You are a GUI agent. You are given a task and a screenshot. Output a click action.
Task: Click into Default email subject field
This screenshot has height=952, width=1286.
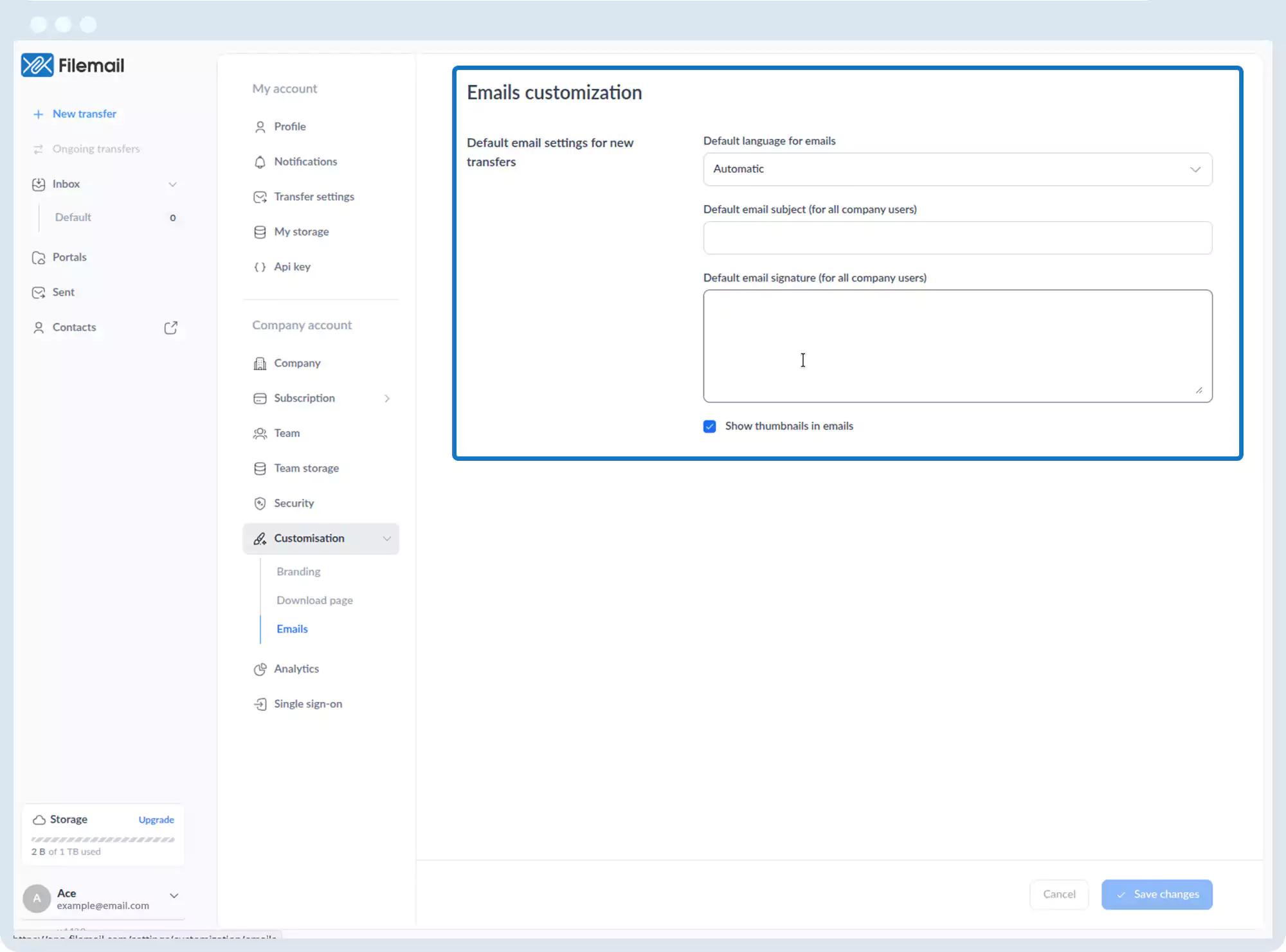957,238
